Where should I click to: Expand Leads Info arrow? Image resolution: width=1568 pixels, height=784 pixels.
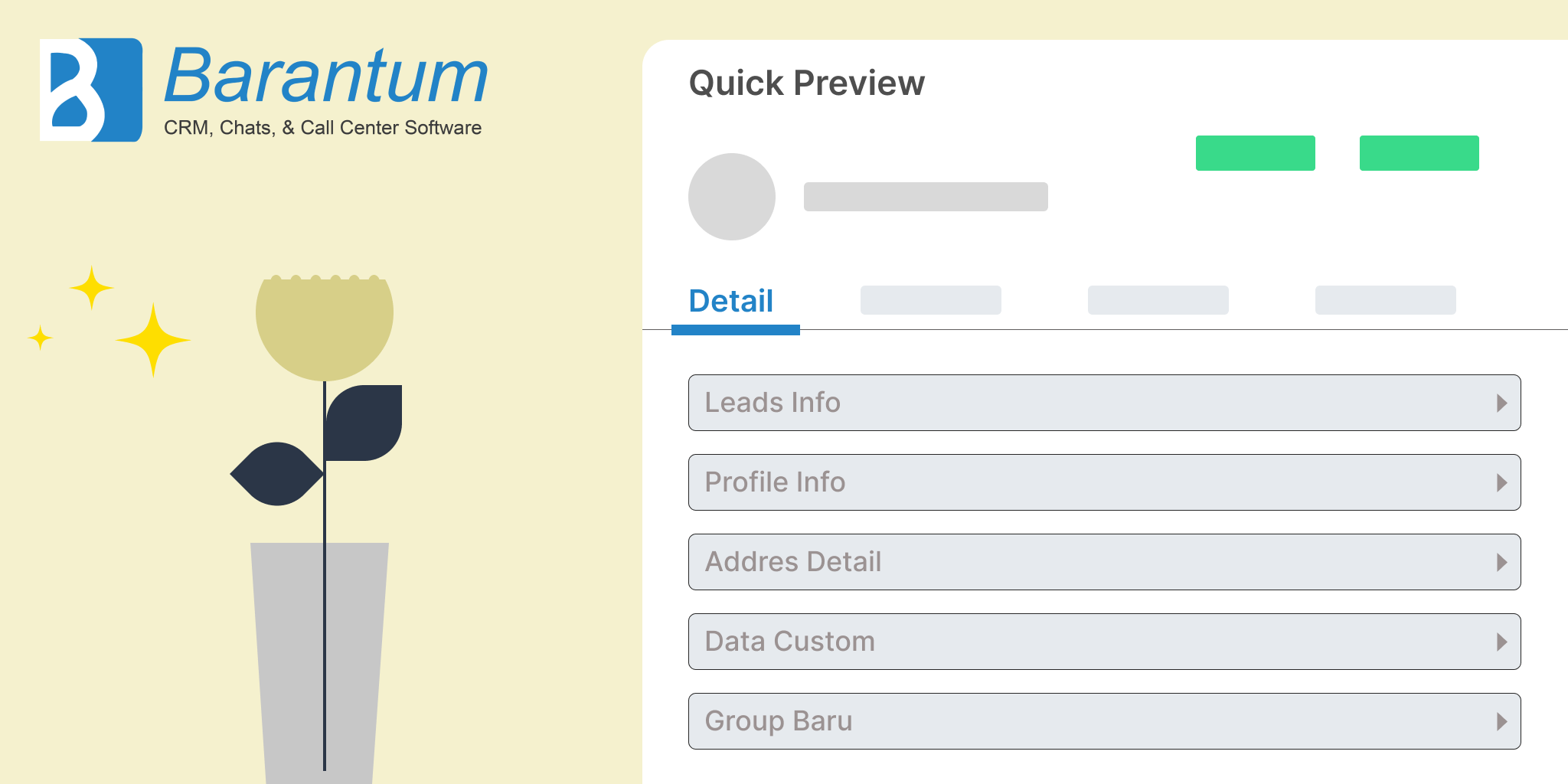(x=1502, y=403)
